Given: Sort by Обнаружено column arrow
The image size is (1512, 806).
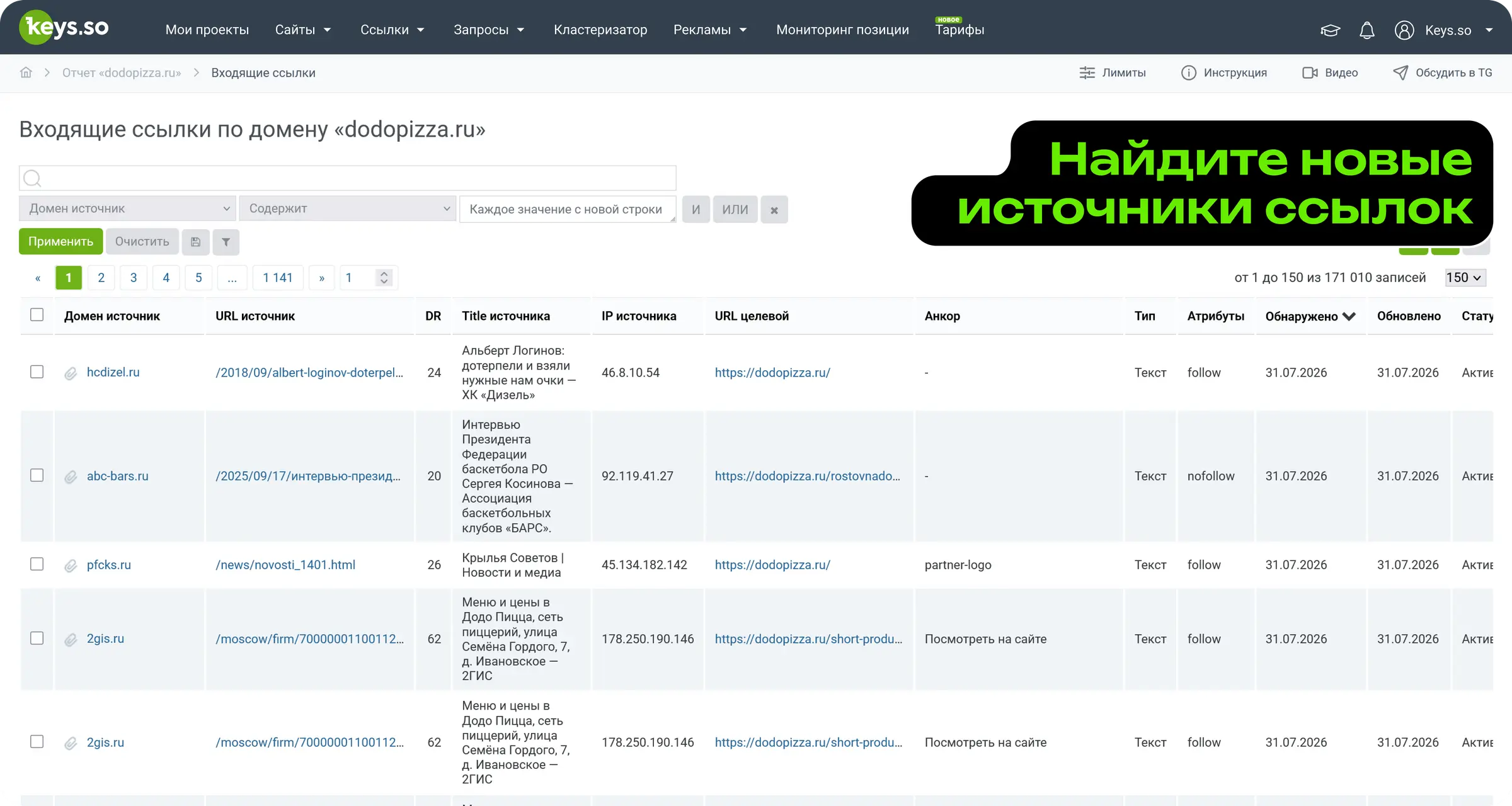Looking at the screenshot, I should click(1348, 316).
